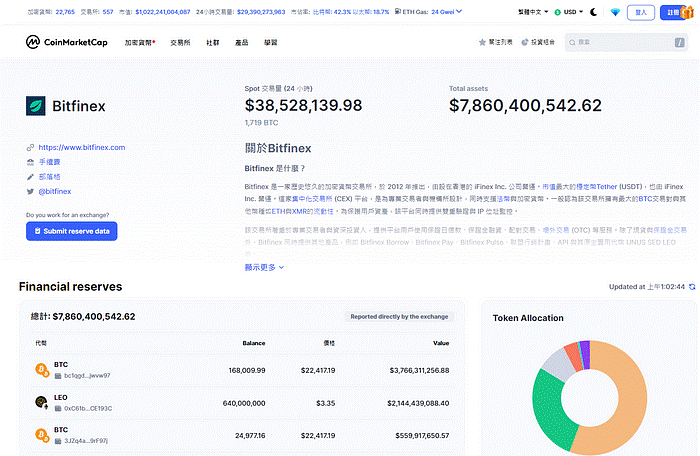The width and height of the screenshot is (700, 456).
Task: Click the search magnifier icon
Action: pyautogui.click(x=572, y=42)
